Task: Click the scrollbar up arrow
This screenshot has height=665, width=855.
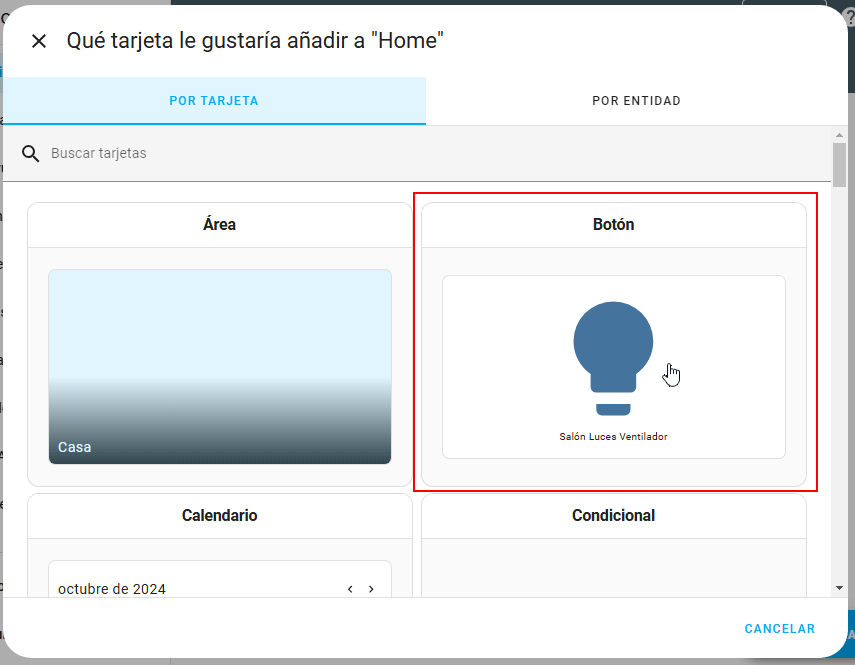Action: 839,135
